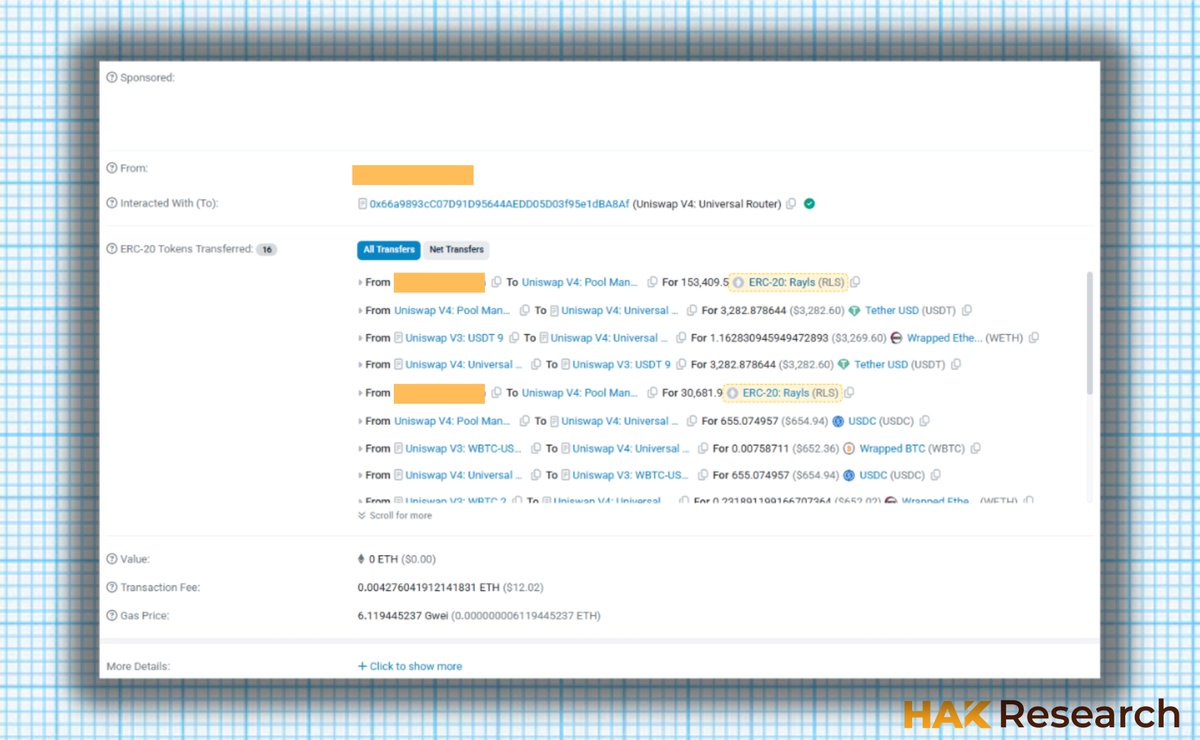Expand the USDT row arrow for the transfer from Universal Router

(360, 366)
